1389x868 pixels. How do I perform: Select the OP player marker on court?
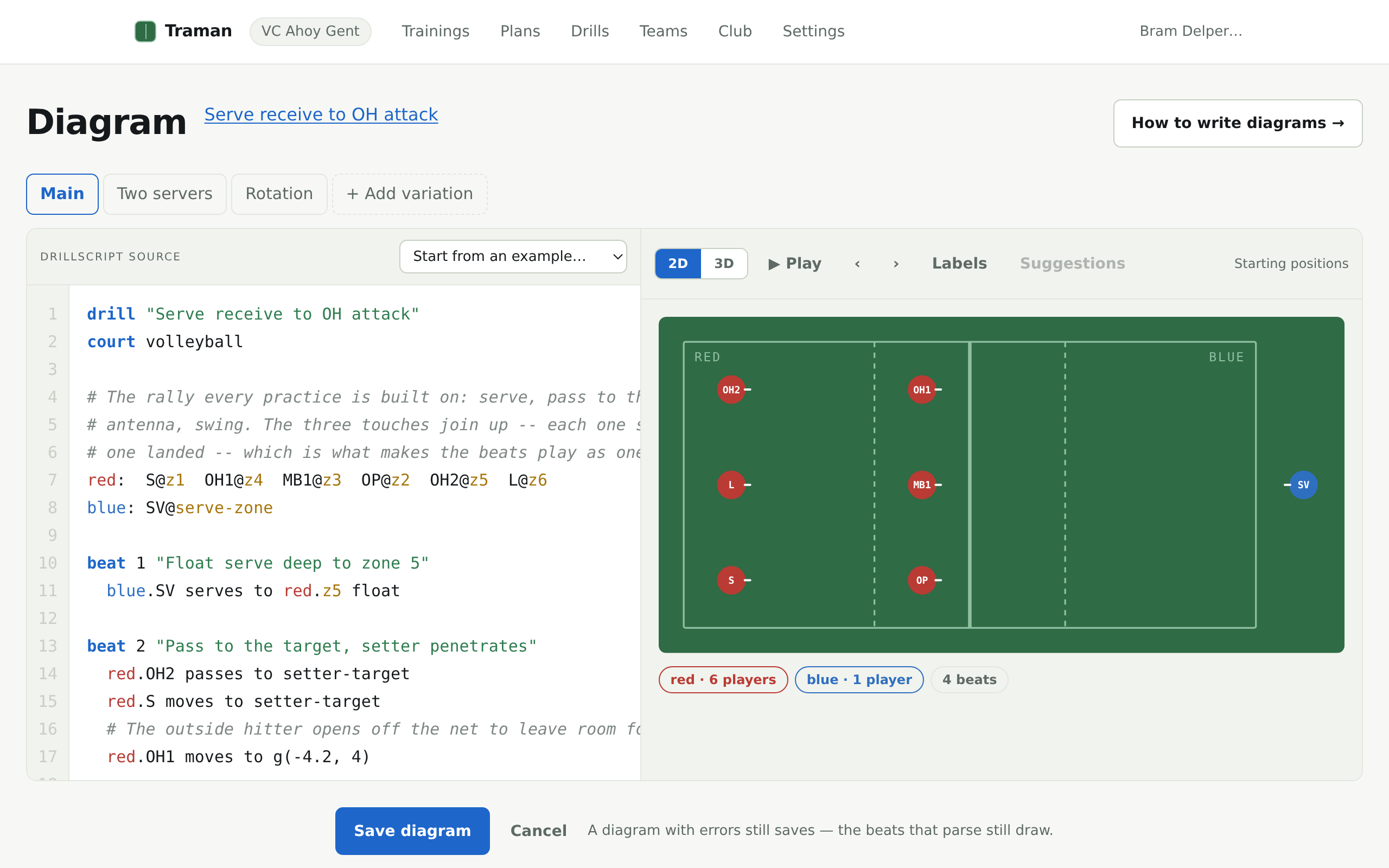tap(921, 580)
